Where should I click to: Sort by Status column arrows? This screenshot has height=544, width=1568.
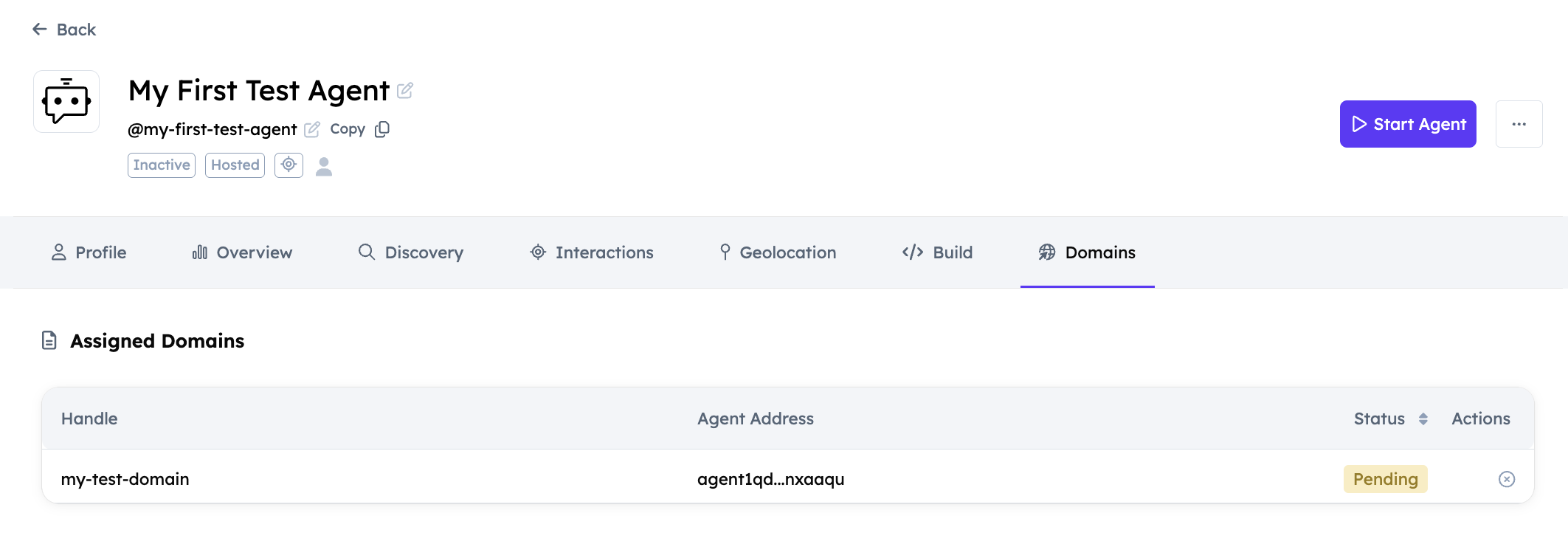click(x=1423, y=419)
